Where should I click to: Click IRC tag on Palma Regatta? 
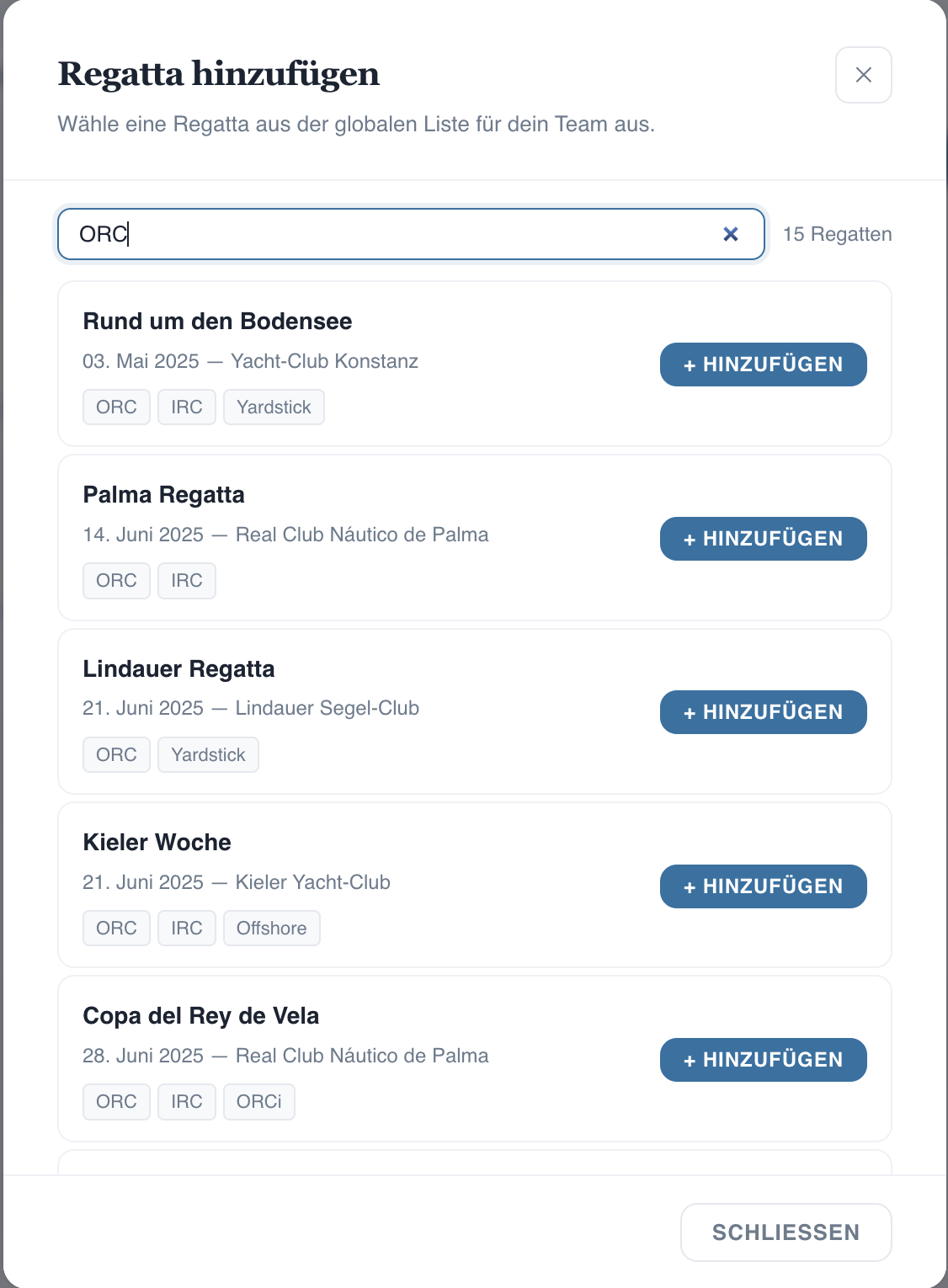pyautogui.click(x=187, y=581)
